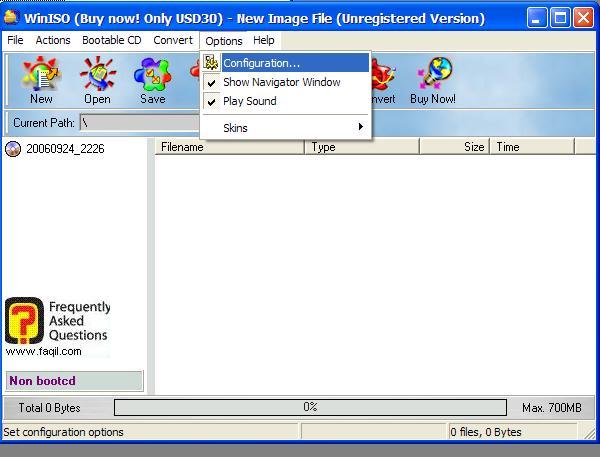Click the WinISO title bar app icon

click(11, 17)
